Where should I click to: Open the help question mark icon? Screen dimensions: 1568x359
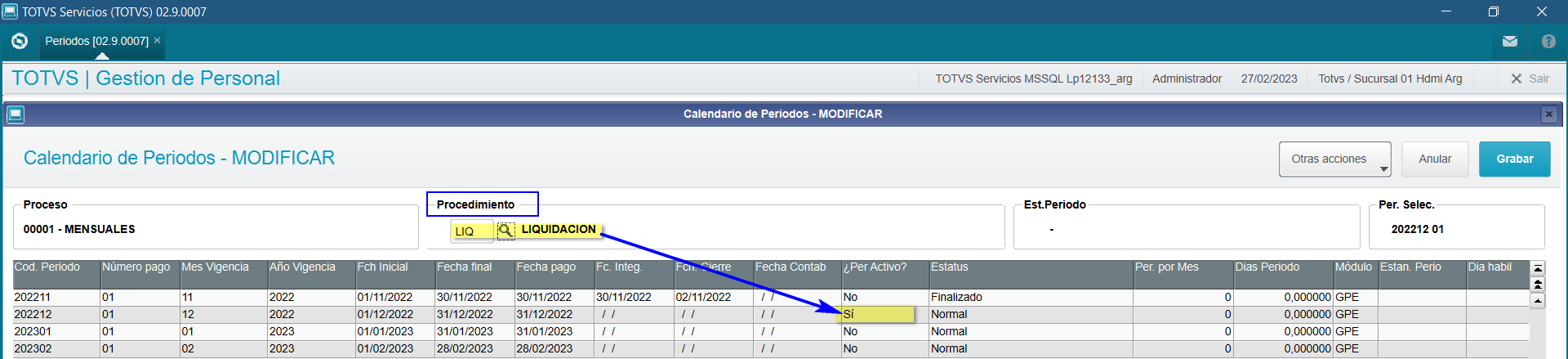click(x=1548, y=41)
